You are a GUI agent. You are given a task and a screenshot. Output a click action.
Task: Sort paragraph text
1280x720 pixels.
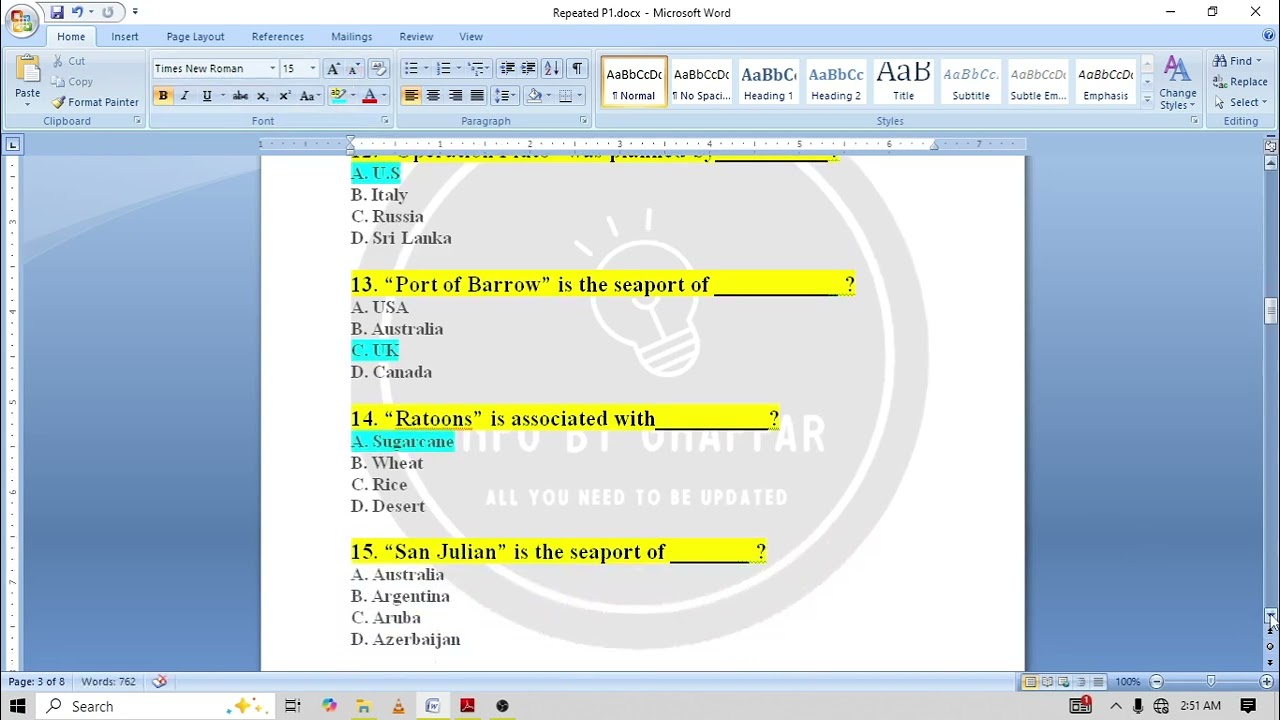[x=551, y=68]
